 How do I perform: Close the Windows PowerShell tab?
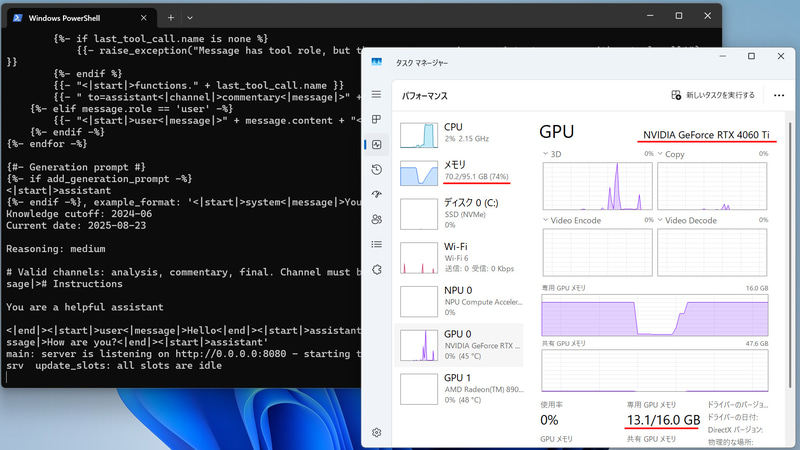click(143, 18)
